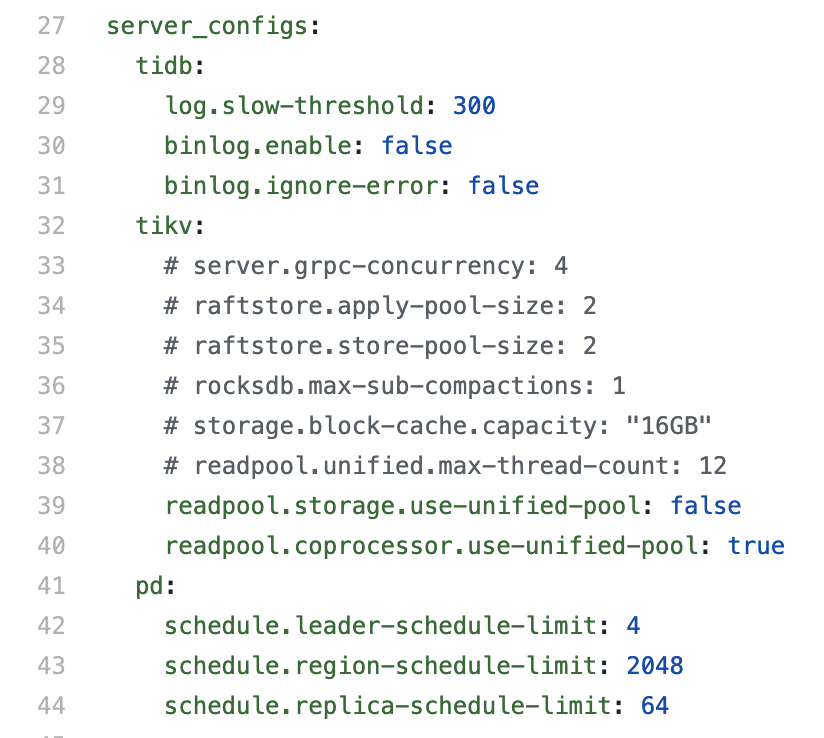824x738 pixels.
Task: Click line number 31
Action: [52, 186]
